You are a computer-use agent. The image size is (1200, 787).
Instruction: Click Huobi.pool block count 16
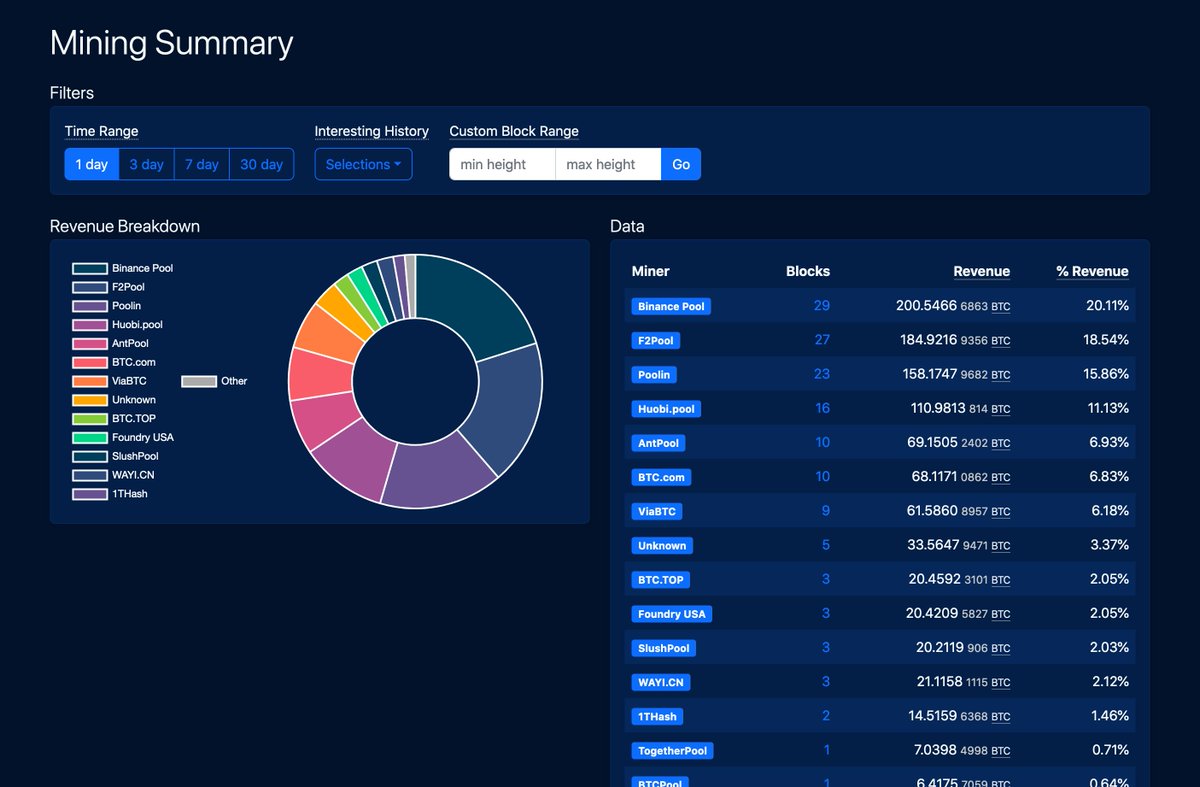[821, 408]
